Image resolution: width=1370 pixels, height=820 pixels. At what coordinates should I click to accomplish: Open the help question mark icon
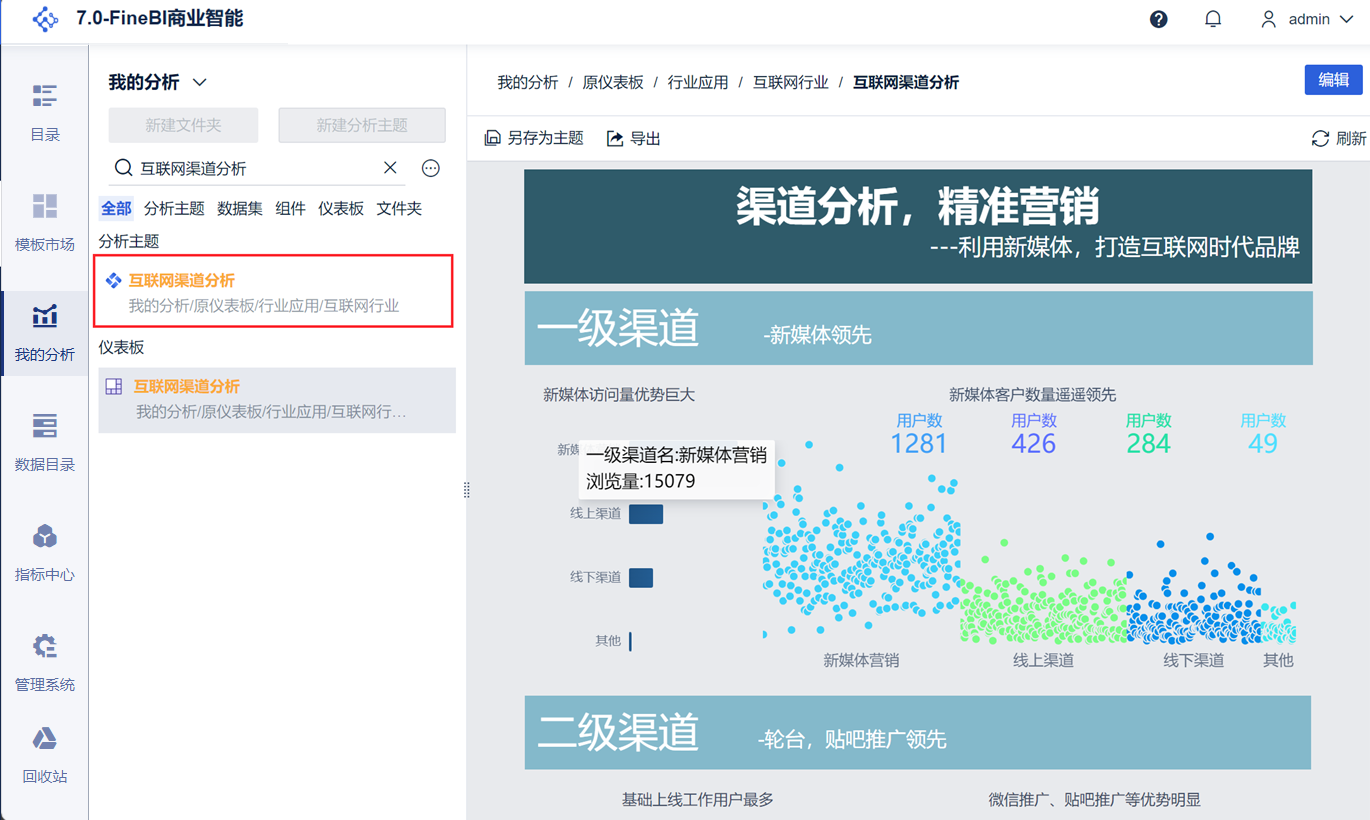point(1159,19)
